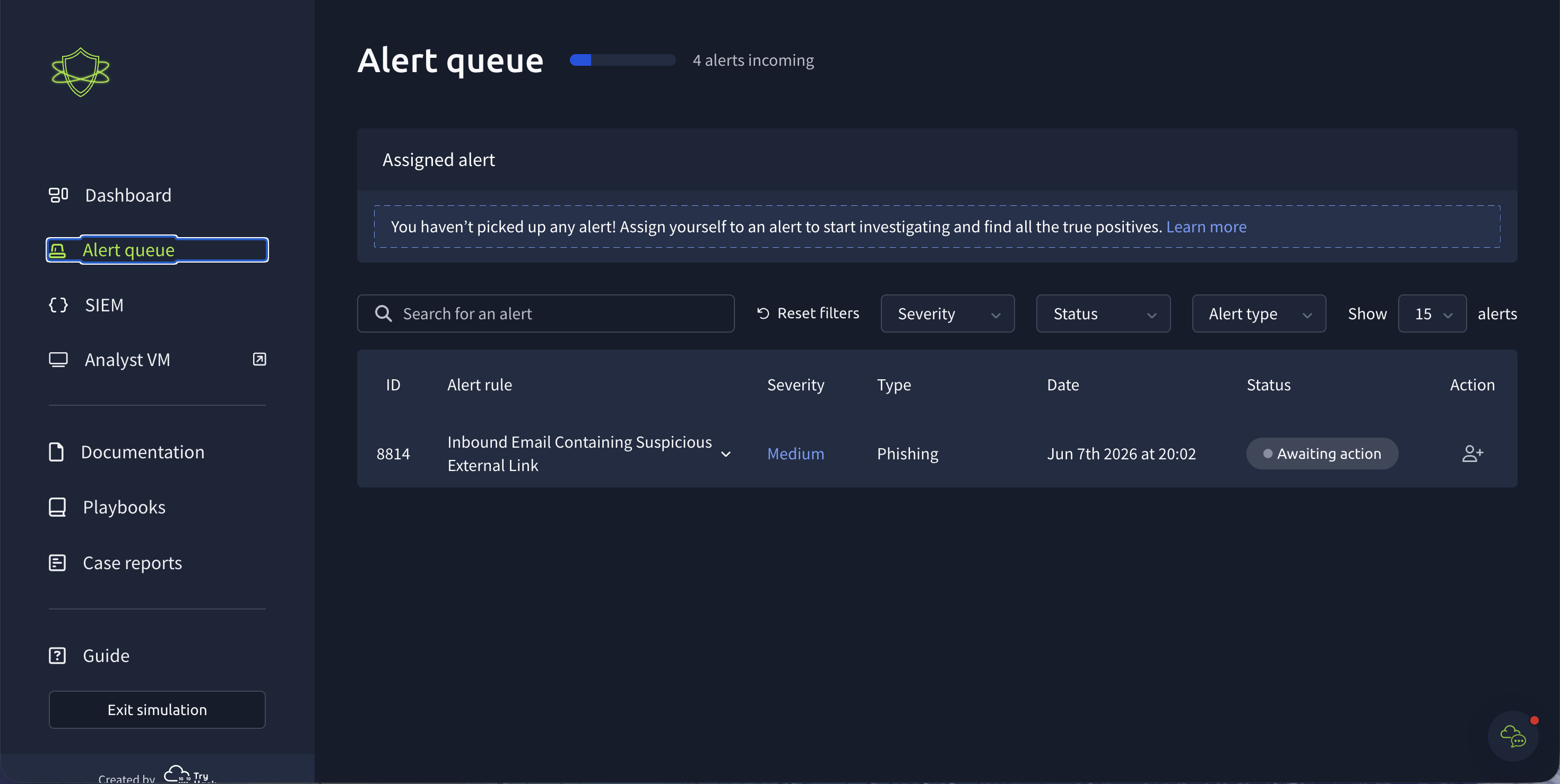
Task: Click the Medium severity value
Action: 795,454
